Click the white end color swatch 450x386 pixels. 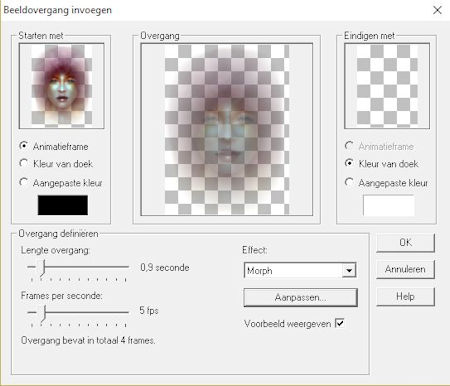[389, 206]
